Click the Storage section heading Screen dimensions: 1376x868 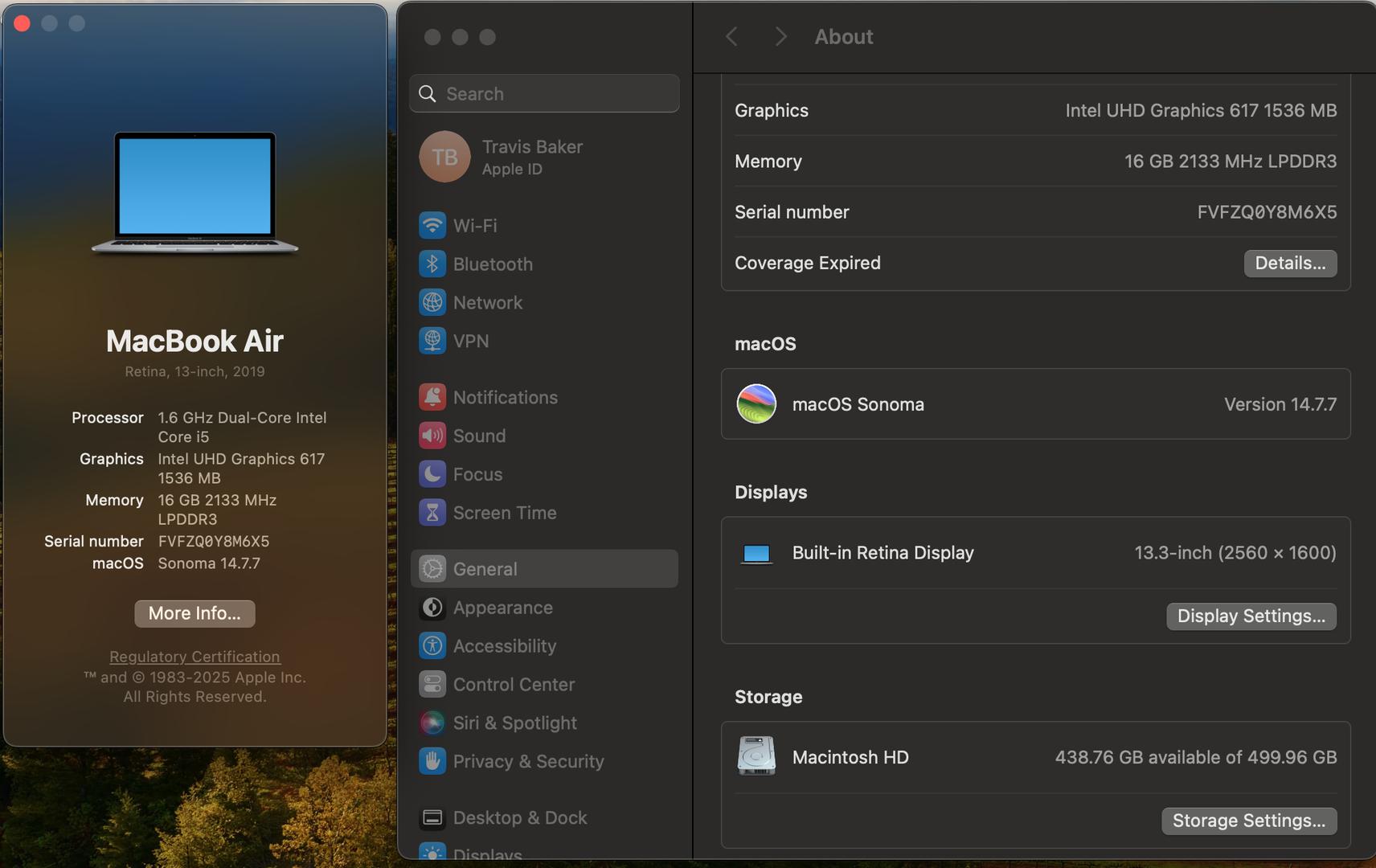pos(768,697)
